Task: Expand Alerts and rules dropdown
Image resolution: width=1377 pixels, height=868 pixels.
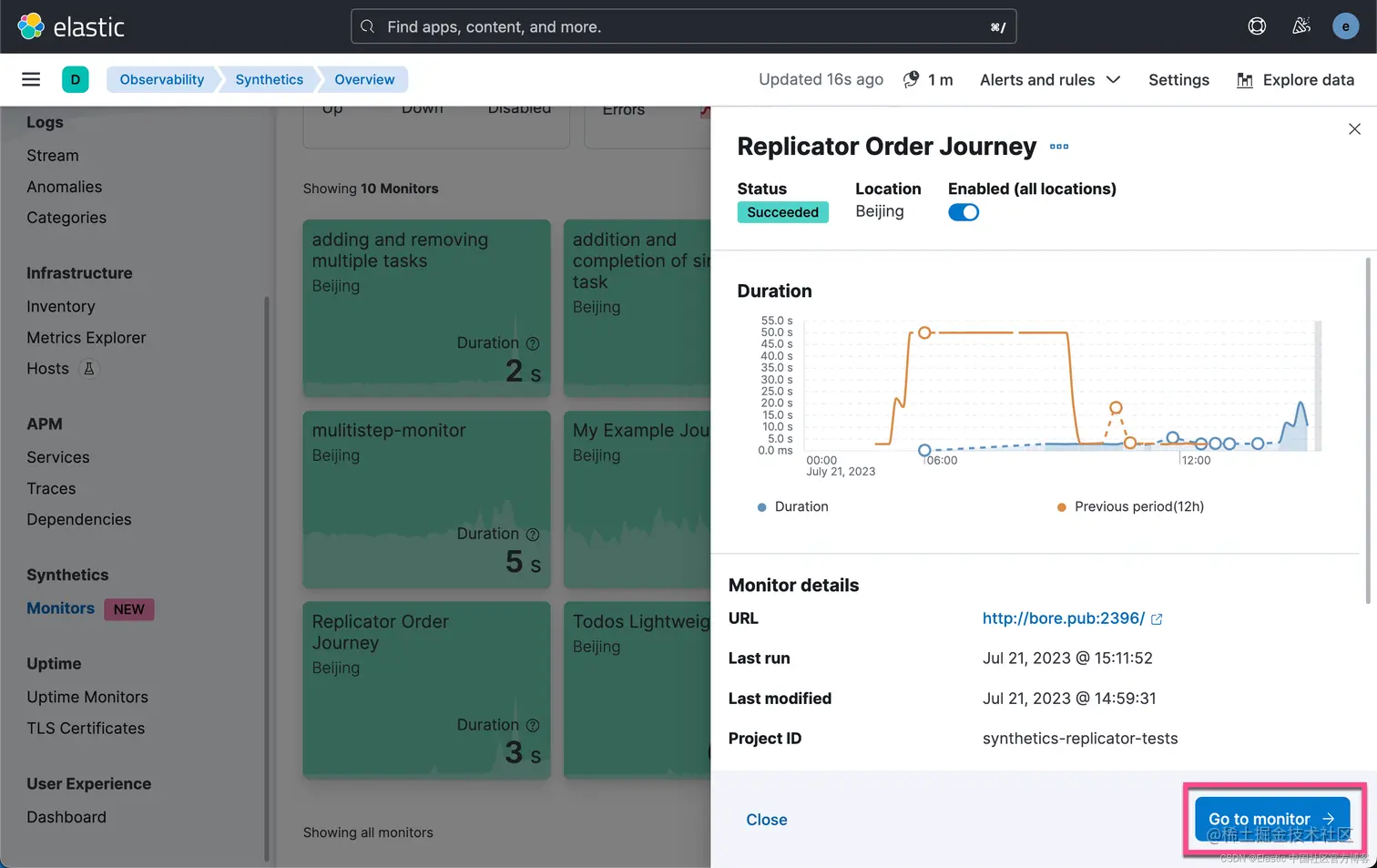Action: tap(1049, 80)
